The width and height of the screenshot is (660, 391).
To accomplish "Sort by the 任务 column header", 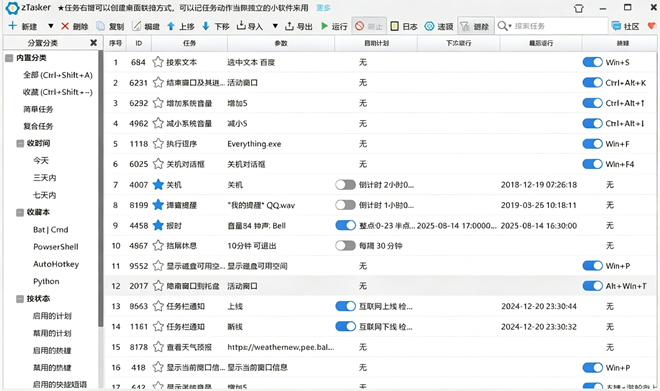I will click(x=189, y=43).
